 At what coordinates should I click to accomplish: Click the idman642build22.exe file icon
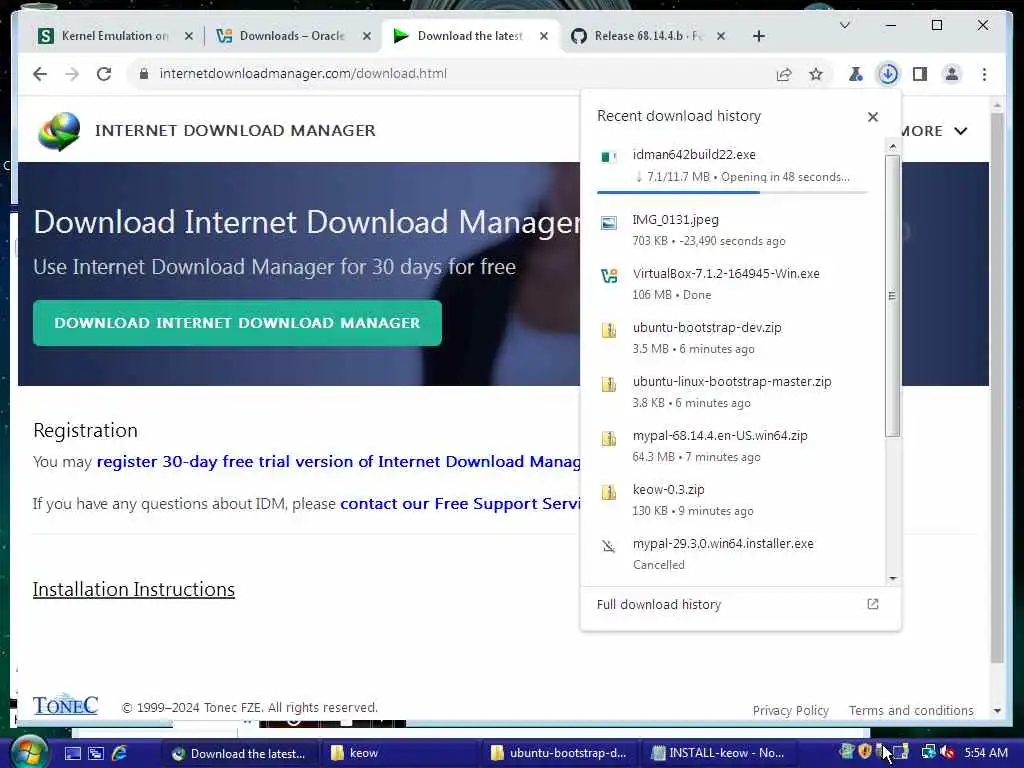tap(609, 157)
